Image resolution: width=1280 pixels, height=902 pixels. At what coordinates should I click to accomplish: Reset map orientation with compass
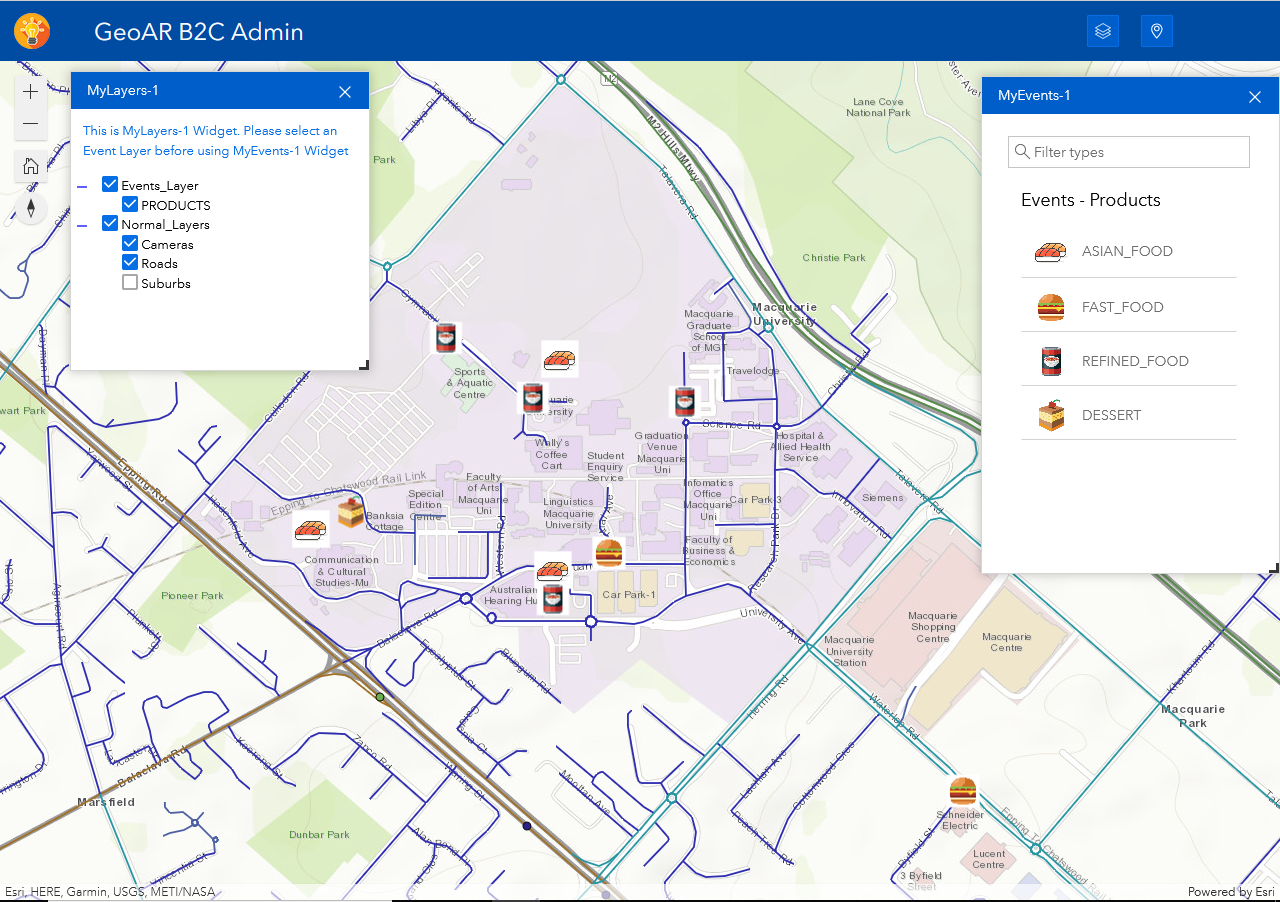point(31,208)
